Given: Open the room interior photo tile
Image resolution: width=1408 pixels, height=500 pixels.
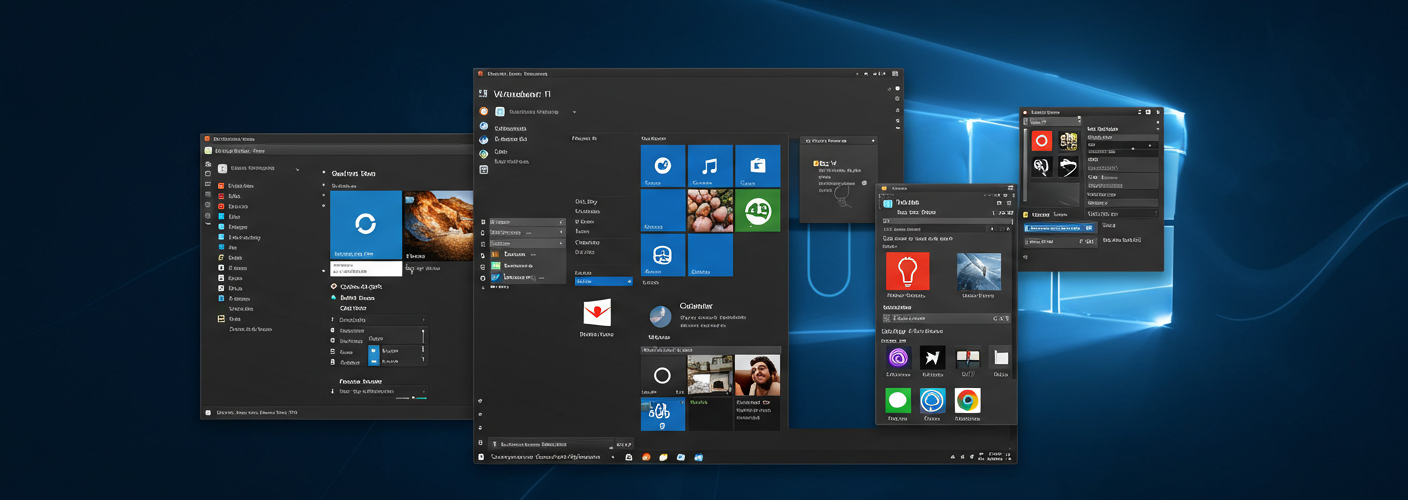Looking at the screenshot, I should [710, 375].
